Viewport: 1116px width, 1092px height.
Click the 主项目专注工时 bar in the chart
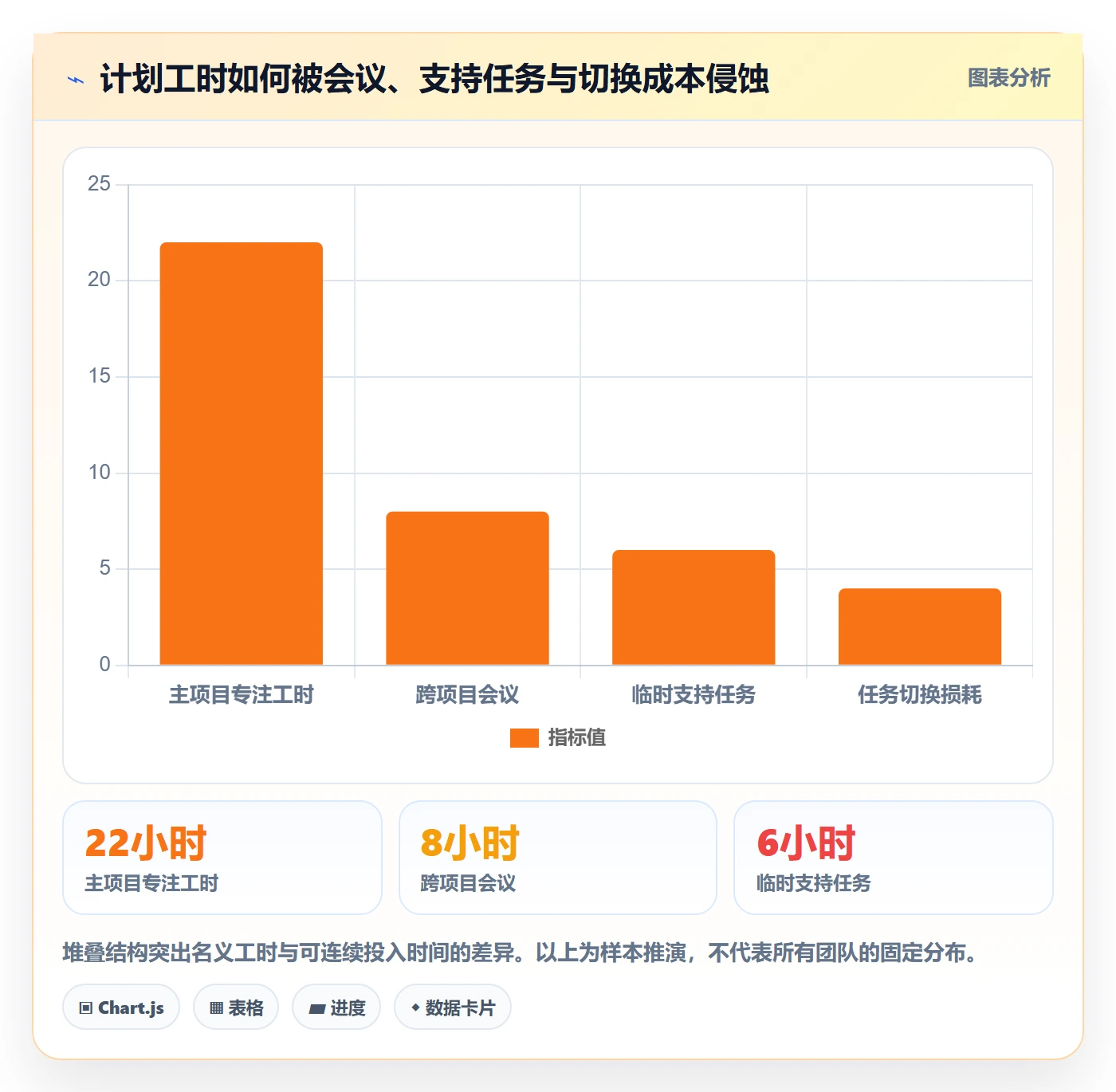[242, 454]
